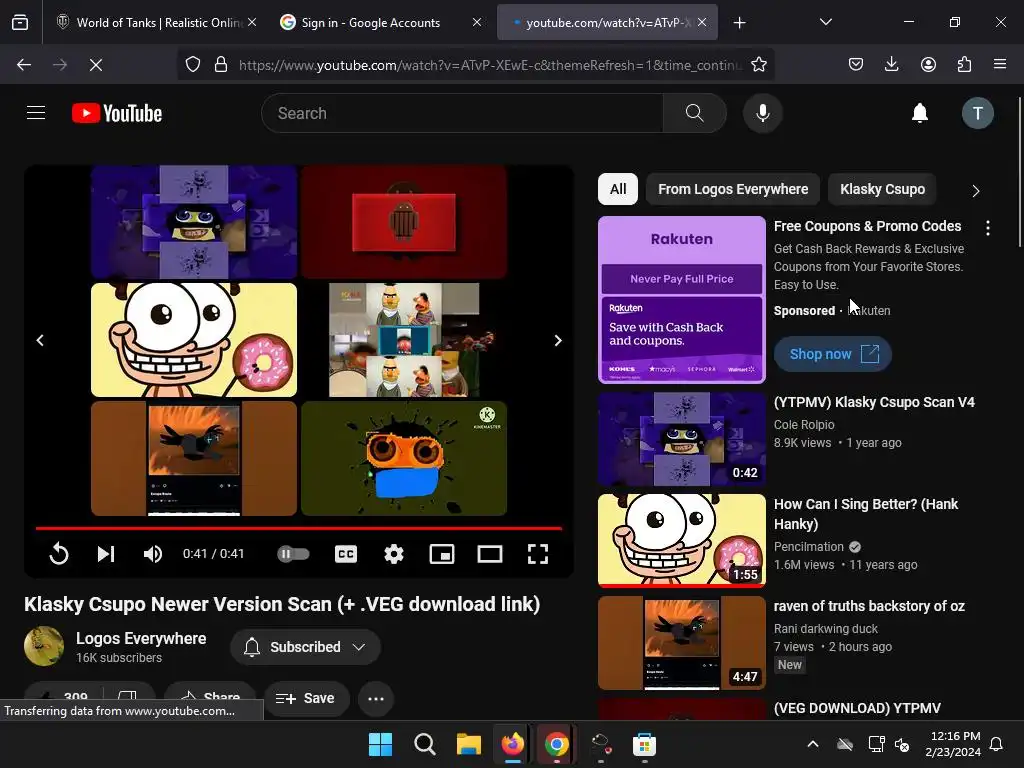1024x768 pixels.
Task: Open raven of truths backstory of oz
Action: click(x=869, y=606)
